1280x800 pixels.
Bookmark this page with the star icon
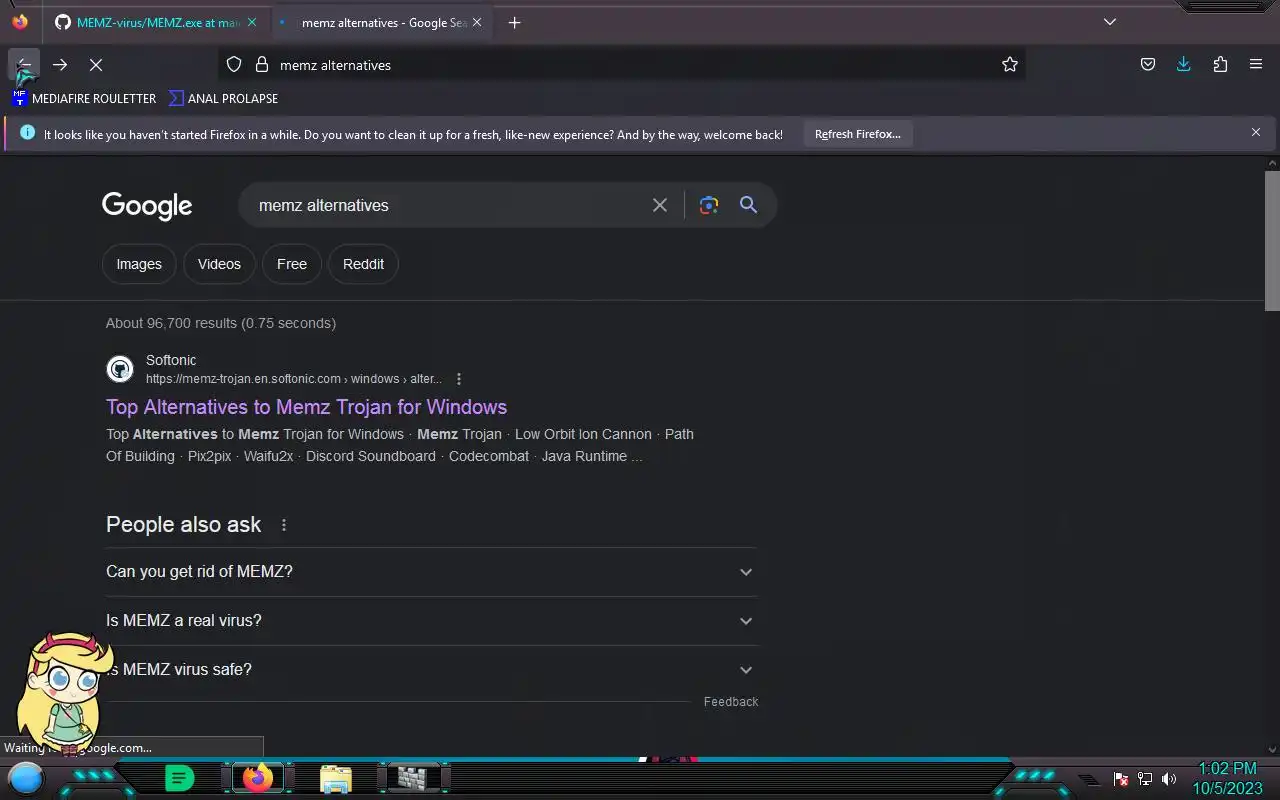pyautogui.click(x=1010, y=65)
